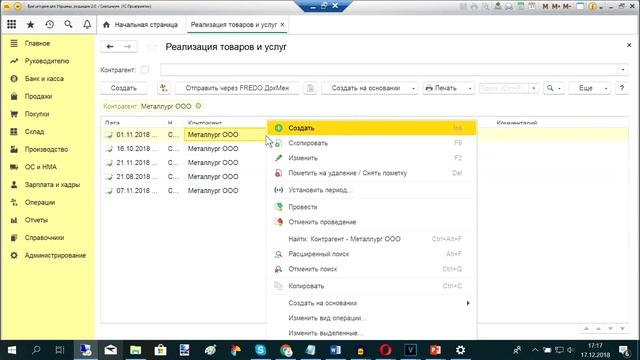Choose Провести in context menu
The height and width of the screenshot is (360, 640).
(x=371, y=207)
